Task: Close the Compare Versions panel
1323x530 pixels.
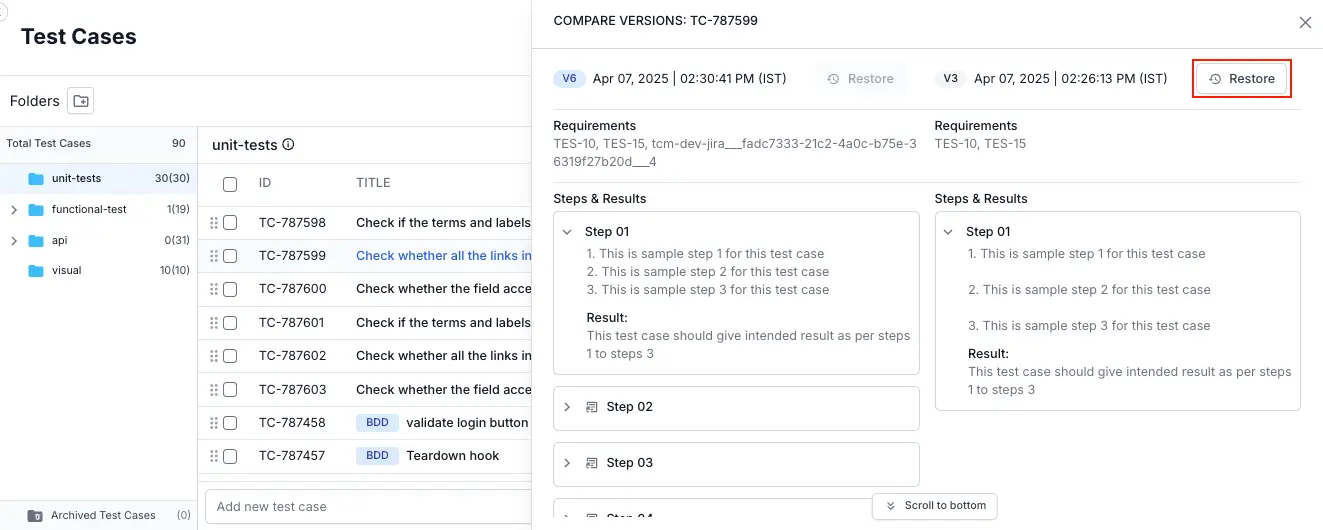Action: click(1305, 22)
